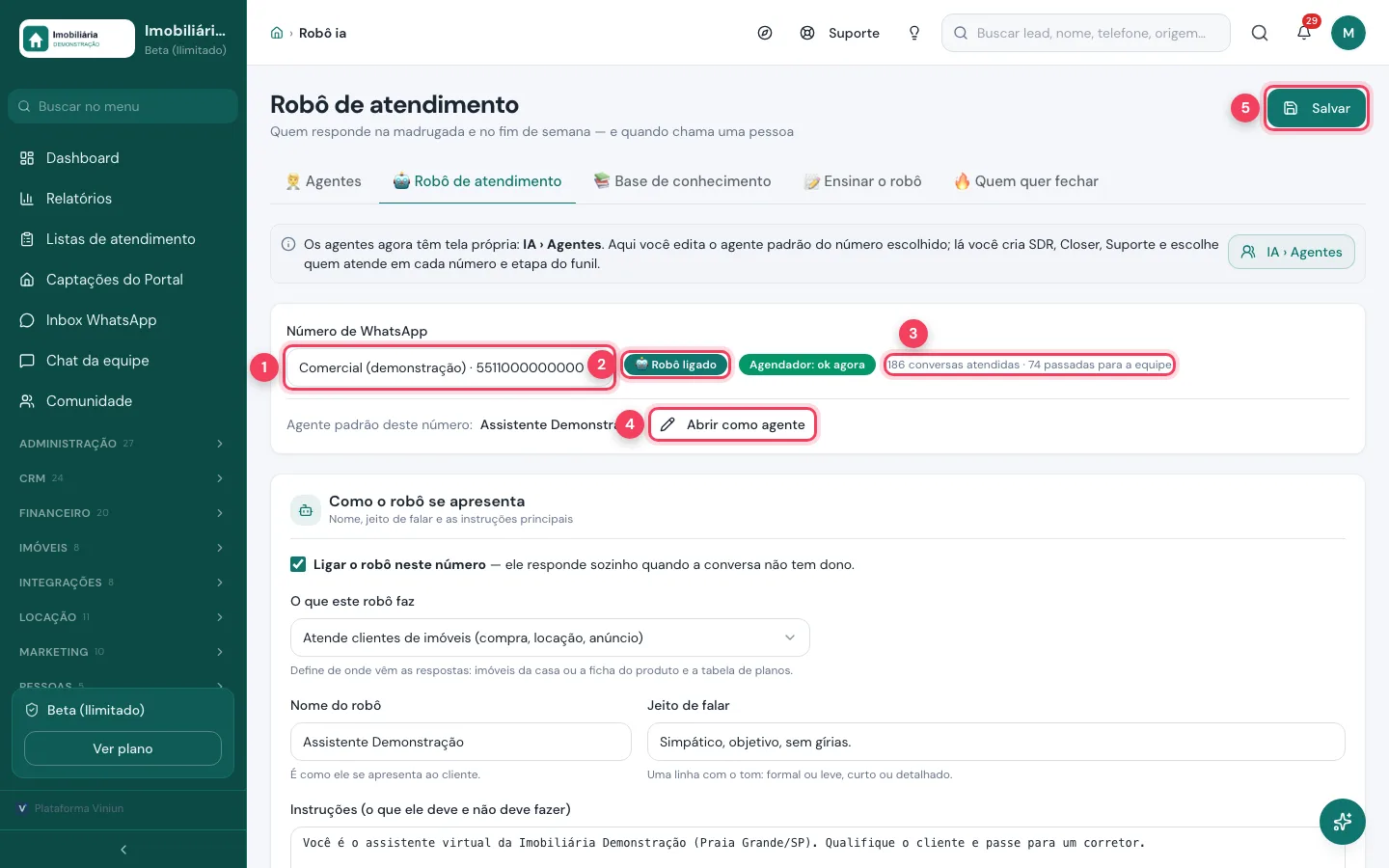The width and height of the screenshot is (1389, 868).
Task: Click the home icon in breadcrumb
Action: (x=277, y=33)
